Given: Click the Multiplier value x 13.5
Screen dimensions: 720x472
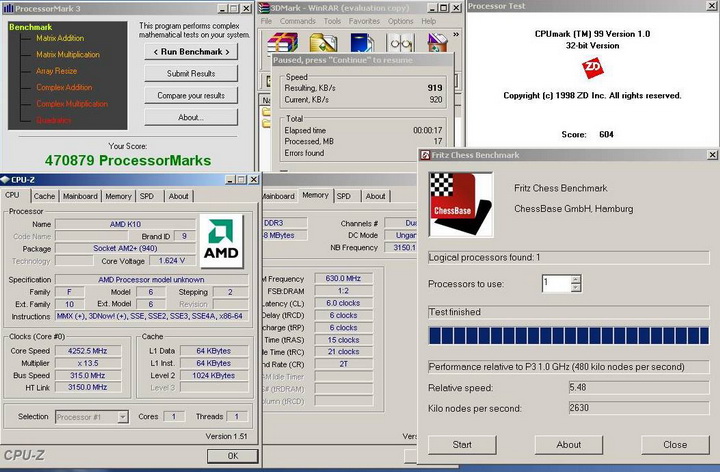Looking at the screenshot, I should pyautogui.click(x=88, y=363).
